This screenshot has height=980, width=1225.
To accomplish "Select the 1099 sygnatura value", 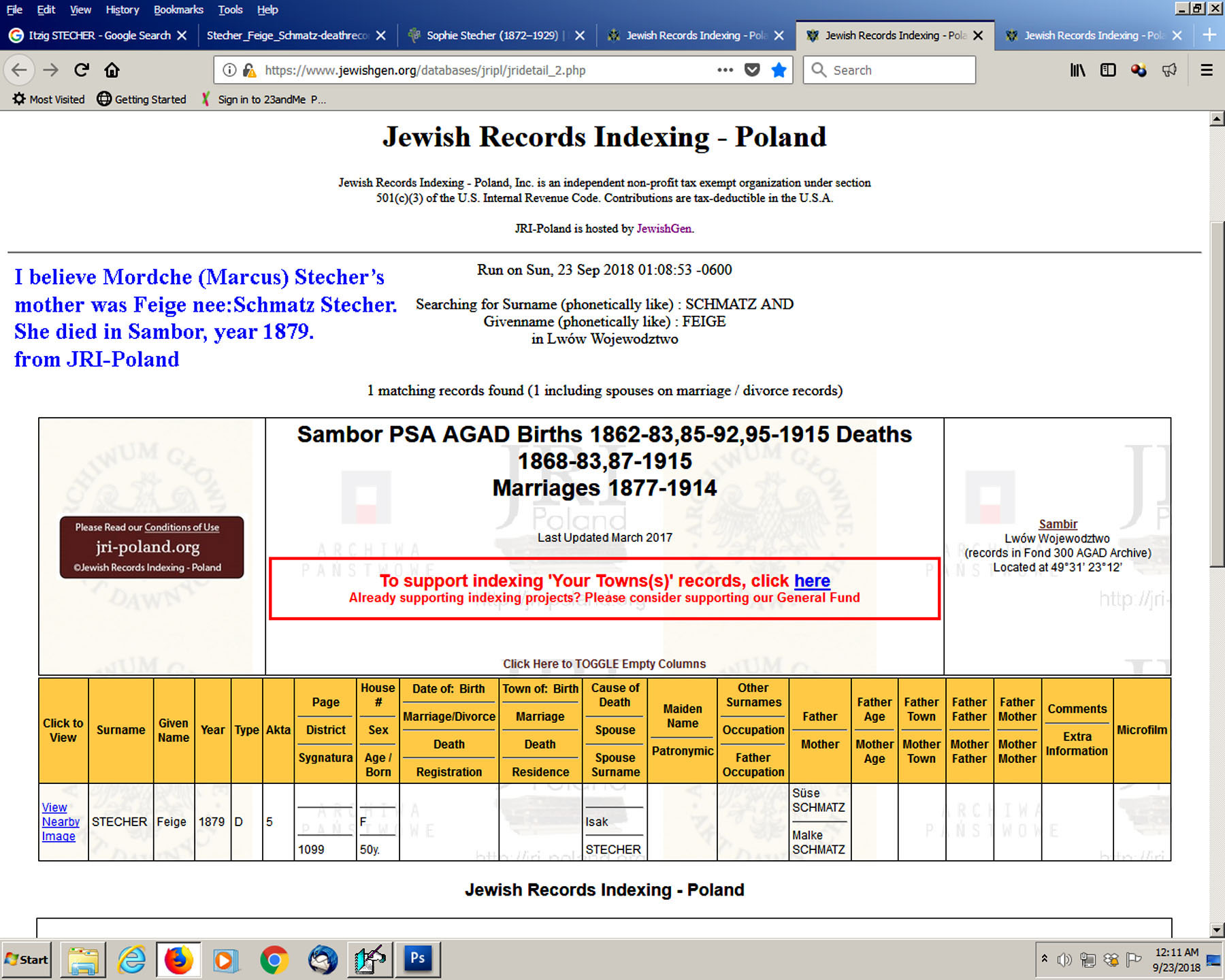I will click(x=311, y=849).
